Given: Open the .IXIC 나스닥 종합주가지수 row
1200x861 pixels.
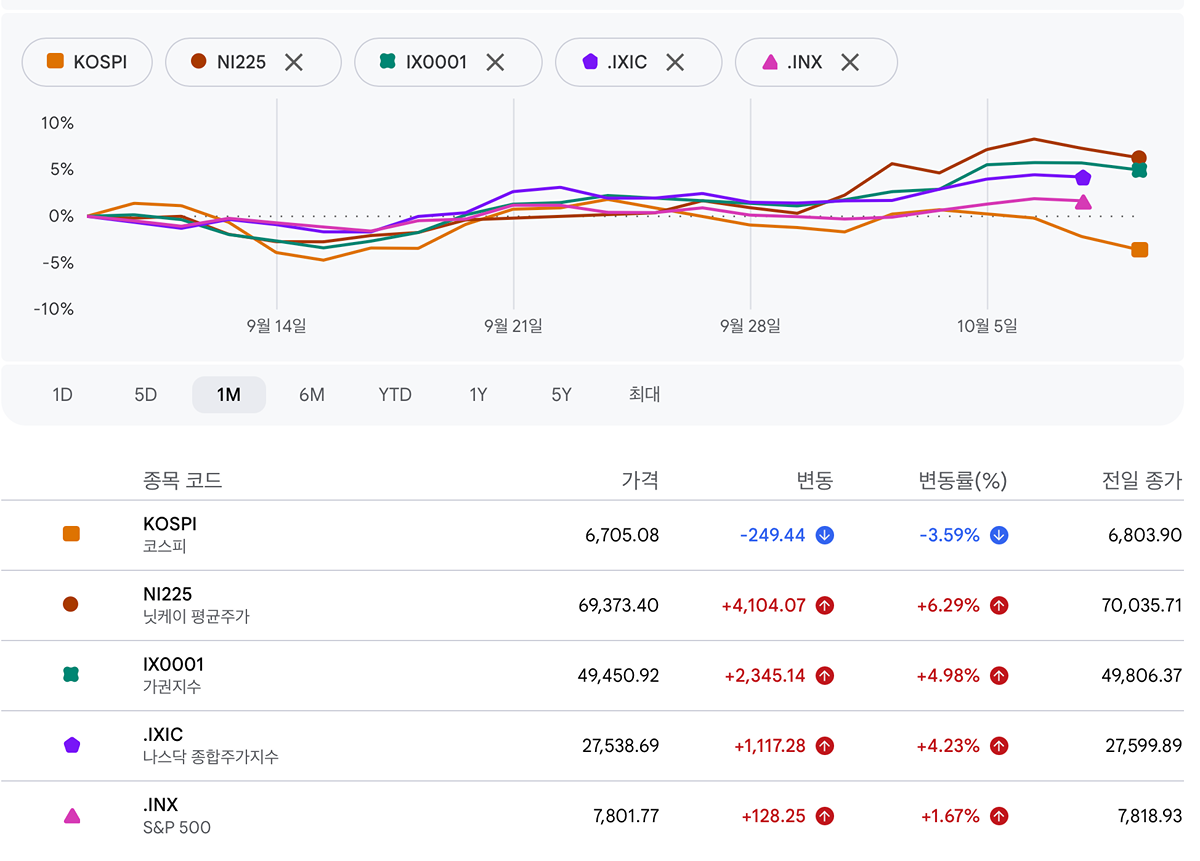Looking at the screenshot, I should tap(592, 746).
